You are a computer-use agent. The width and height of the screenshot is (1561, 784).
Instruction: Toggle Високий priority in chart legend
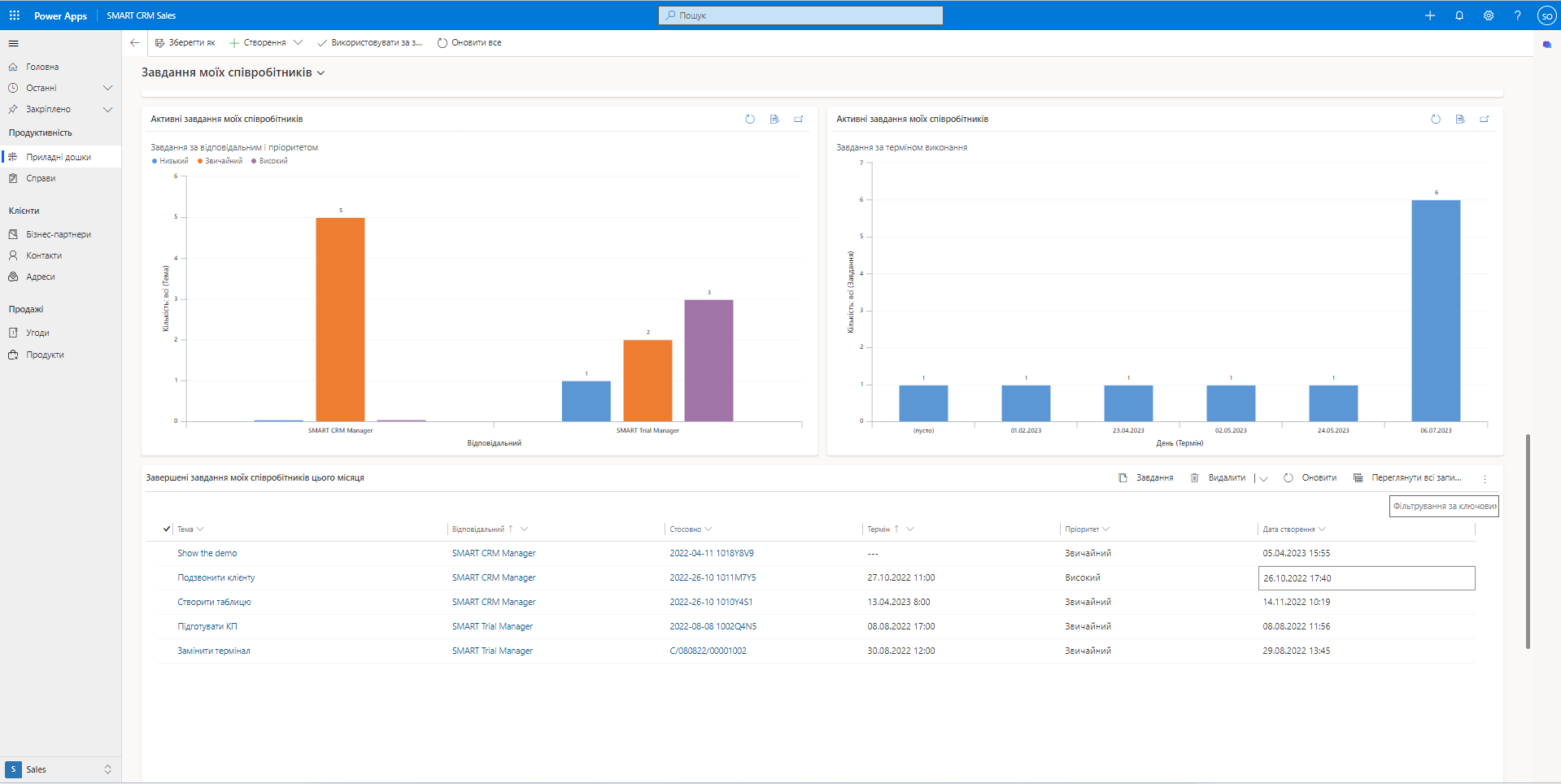[269, 161]
